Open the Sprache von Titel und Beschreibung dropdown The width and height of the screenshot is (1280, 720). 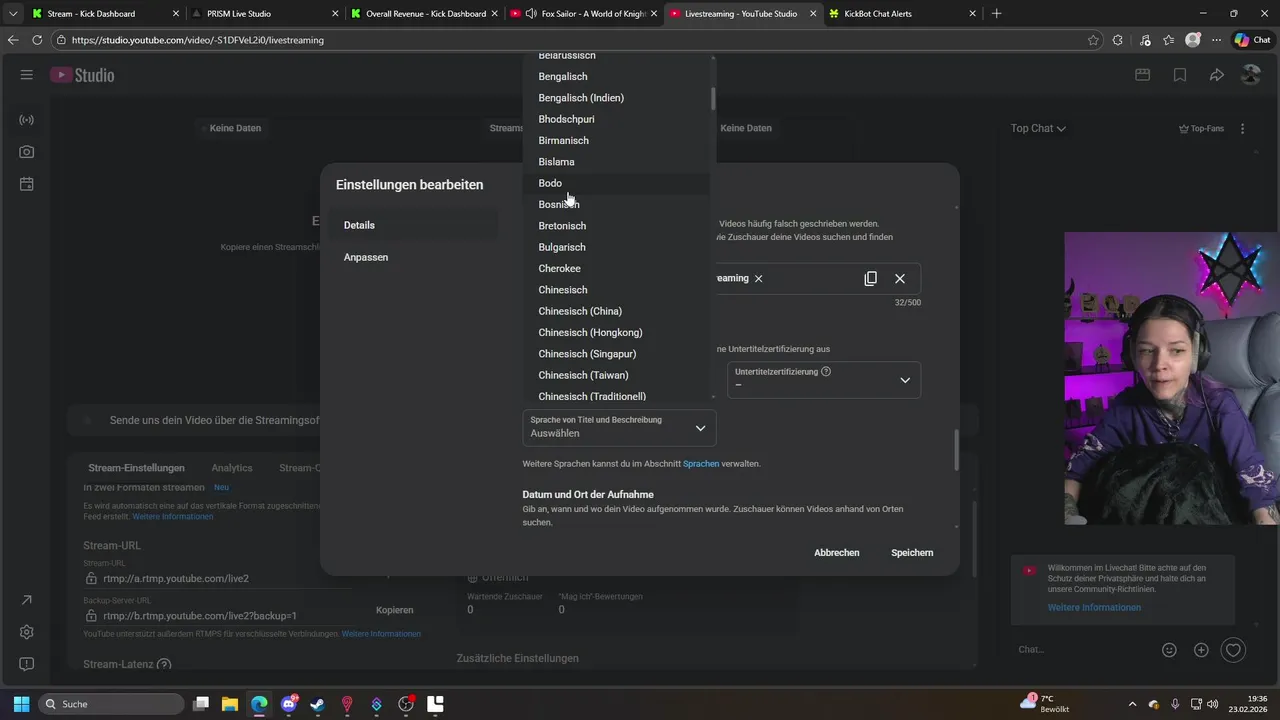[x=619, y=427]
